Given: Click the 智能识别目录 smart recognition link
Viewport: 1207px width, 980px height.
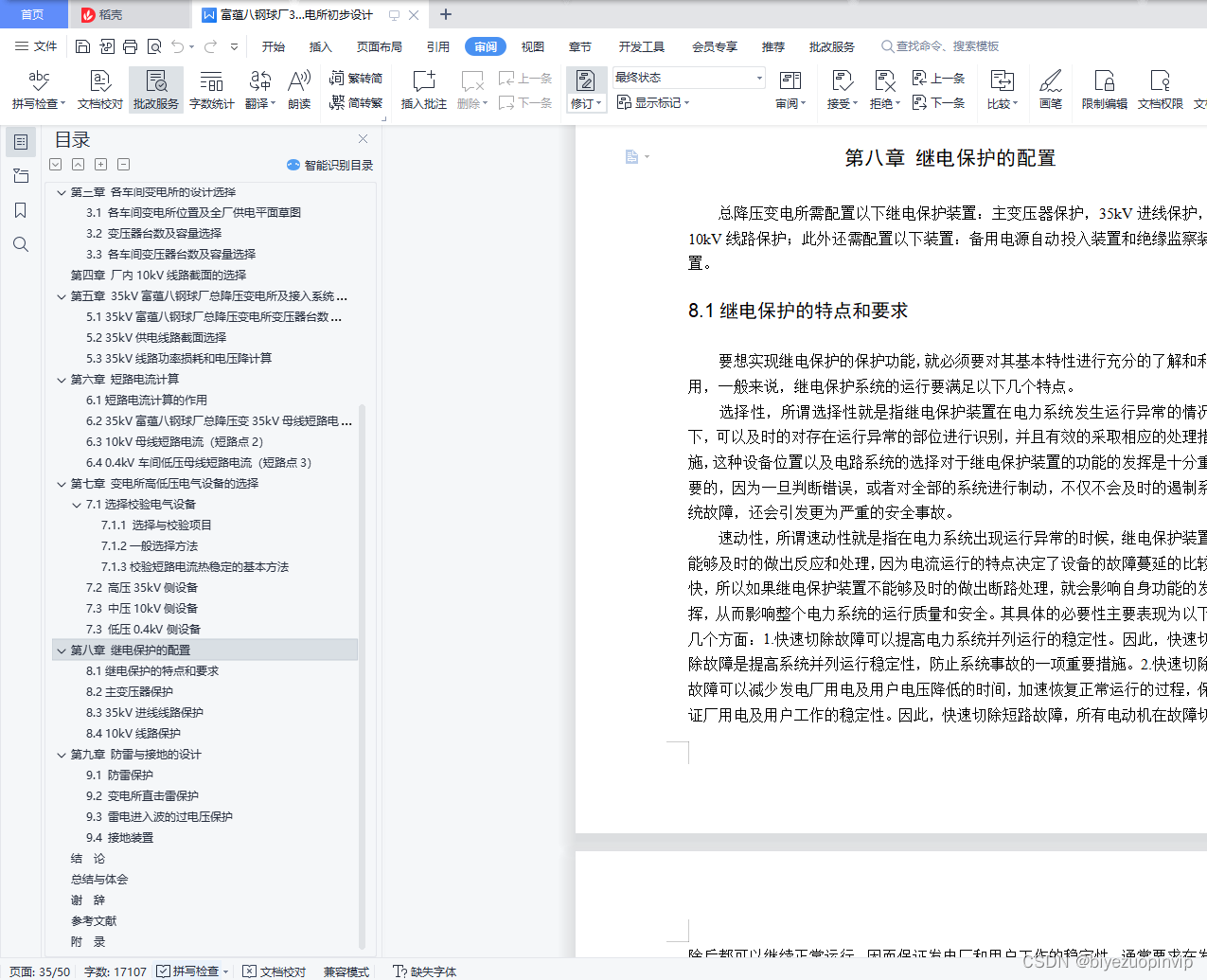Looking at the screenshot, I should pyautogui.click(x=328, y=165).
